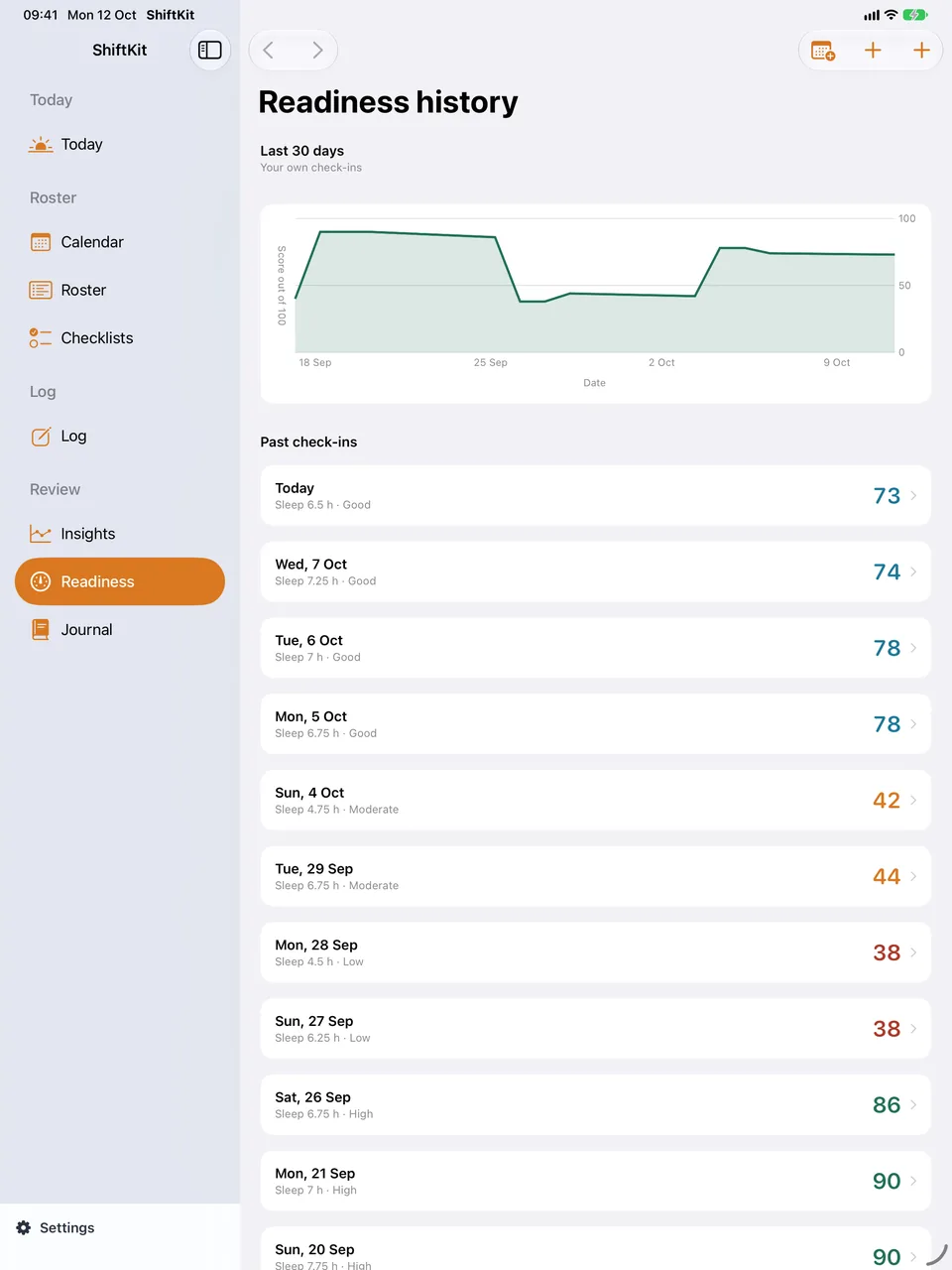The image size is (952, 1270).
Task: Open the Log sidebar item
Action: click(120, 436)
